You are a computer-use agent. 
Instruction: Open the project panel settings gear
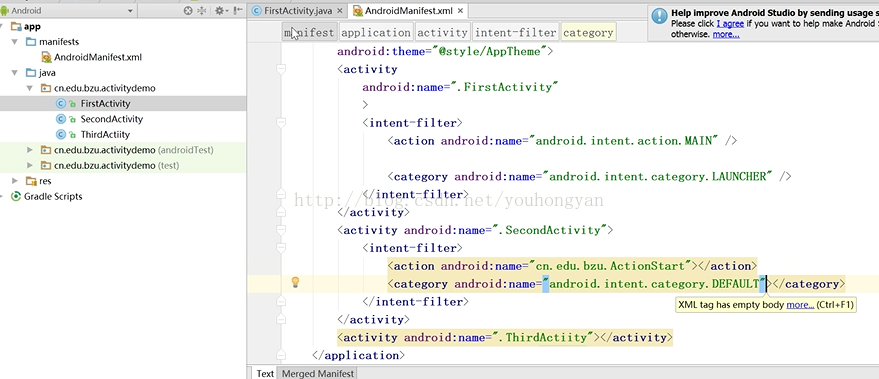220,11
